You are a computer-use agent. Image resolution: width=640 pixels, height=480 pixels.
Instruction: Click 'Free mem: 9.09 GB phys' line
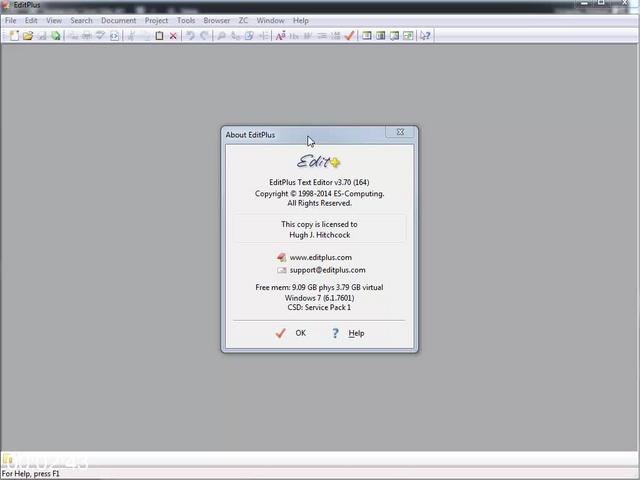319,287
